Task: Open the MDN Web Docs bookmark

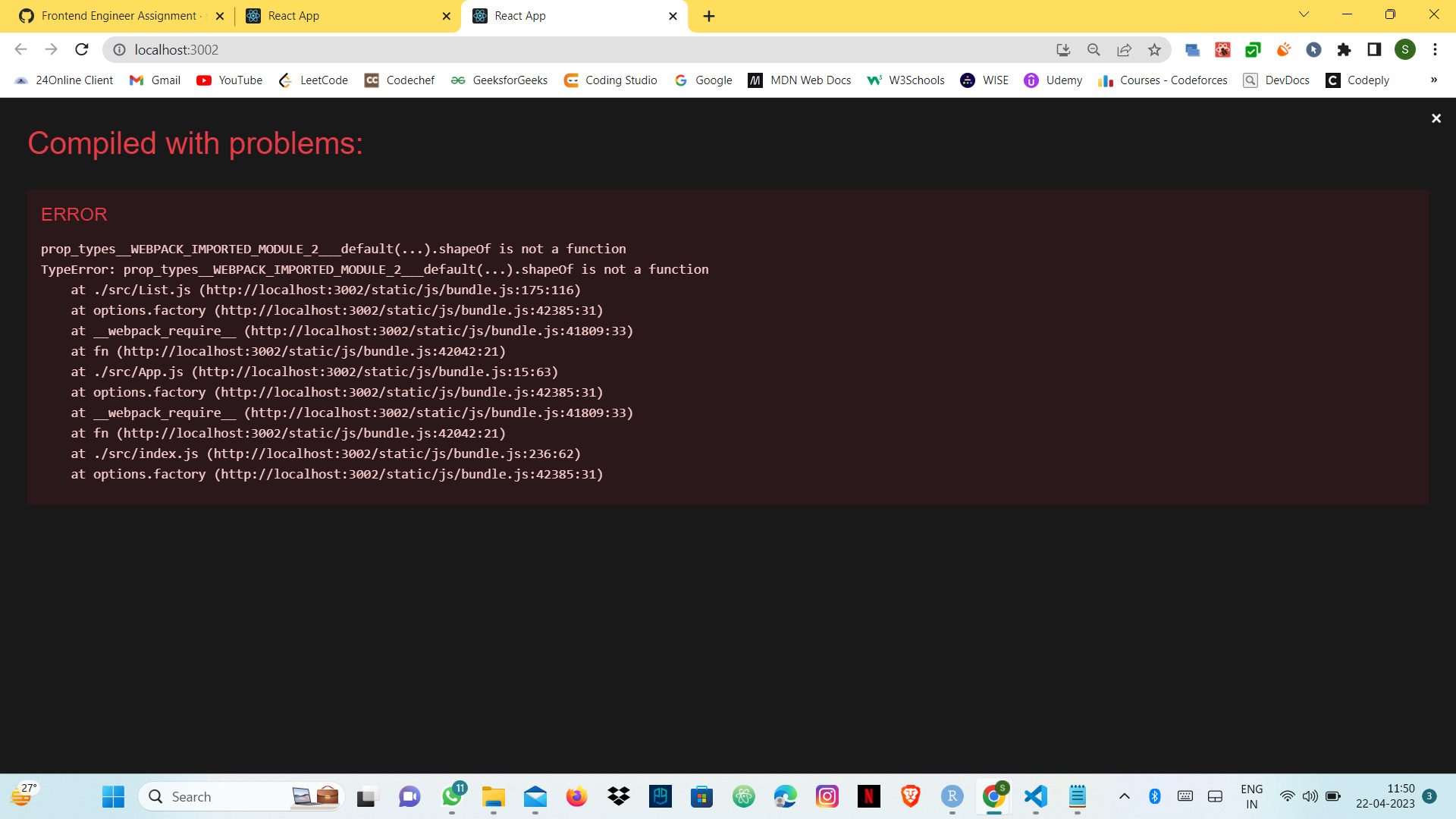Action: coord(799,80)
